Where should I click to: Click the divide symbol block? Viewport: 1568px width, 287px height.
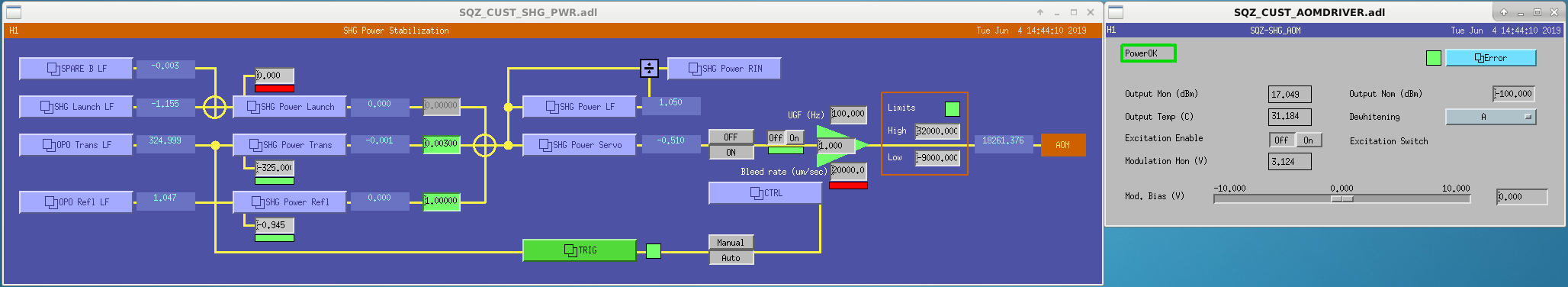point(649,69)
